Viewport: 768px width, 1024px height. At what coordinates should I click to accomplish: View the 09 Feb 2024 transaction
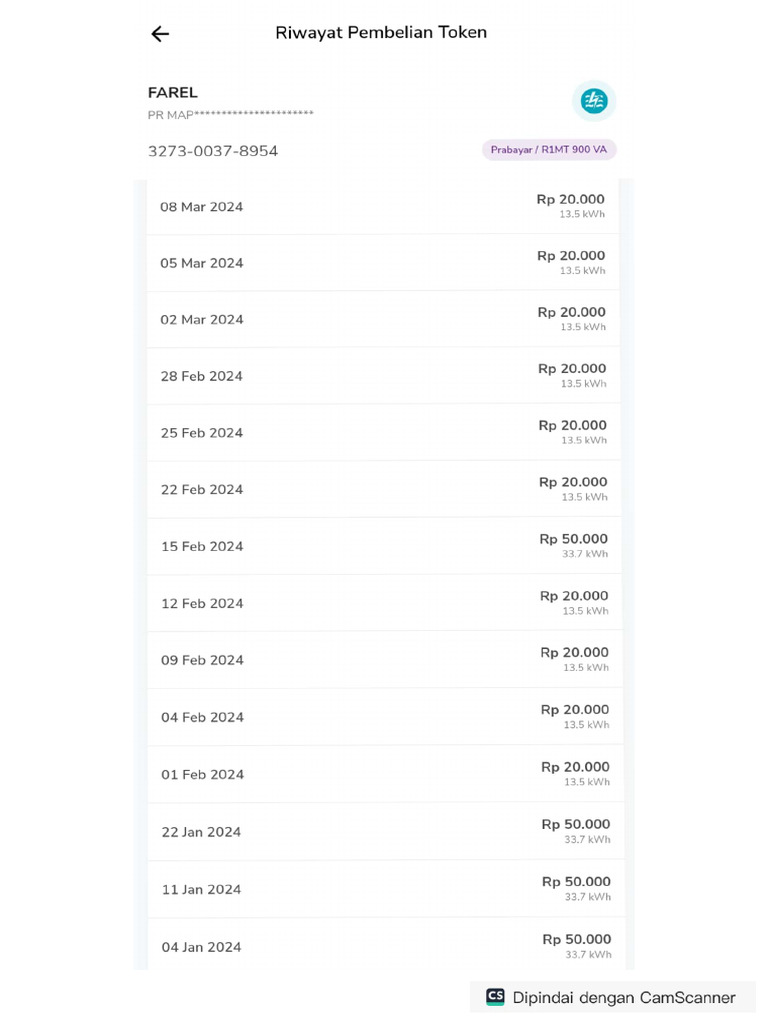[383, 660]
